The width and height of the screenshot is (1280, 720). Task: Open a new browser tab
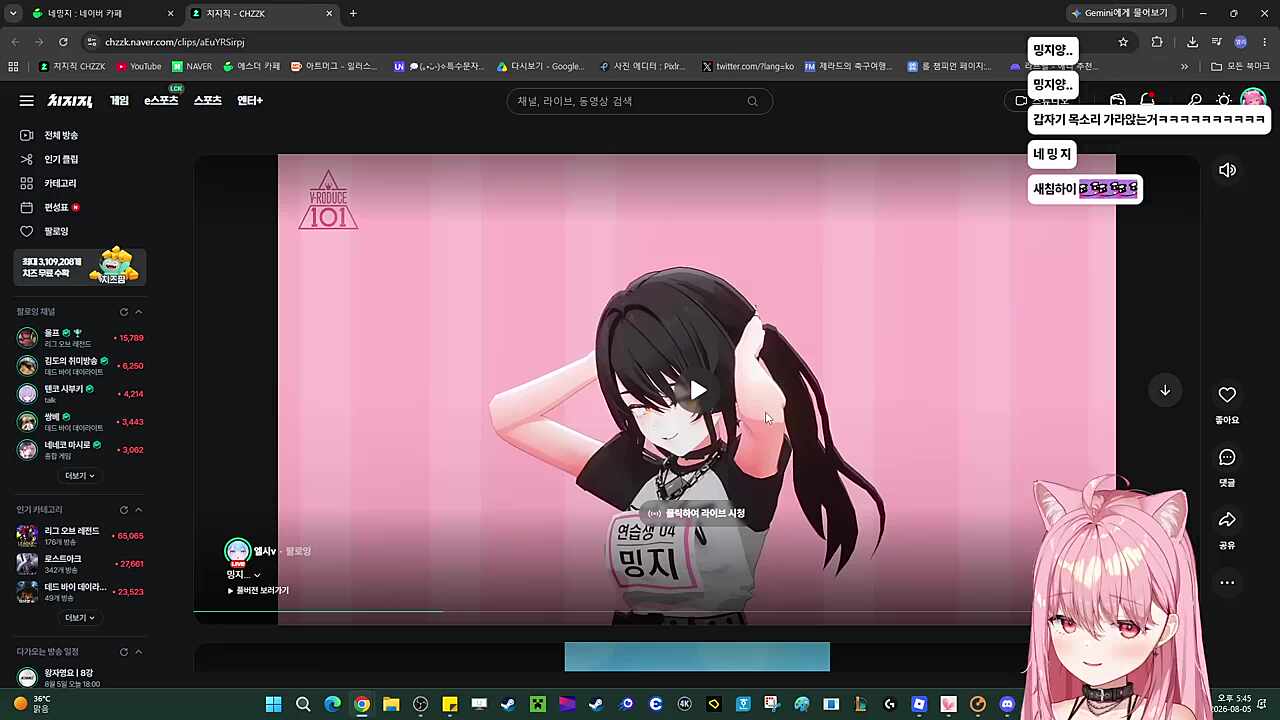click(353, 13)
